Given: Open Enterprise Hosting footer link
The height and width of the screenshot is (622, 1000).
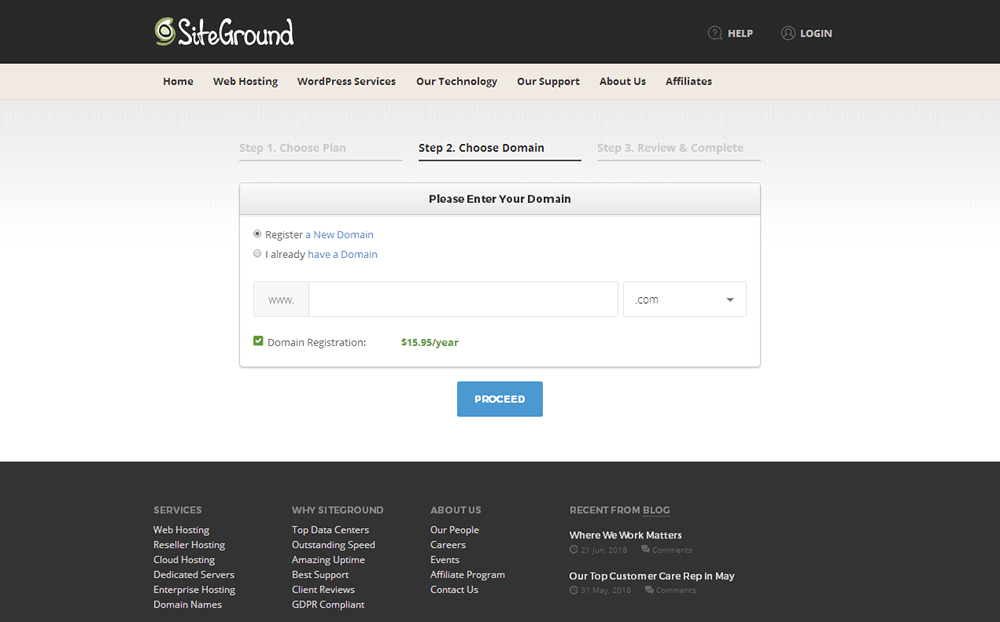Looking at the screenshot, I should [194, 590].
